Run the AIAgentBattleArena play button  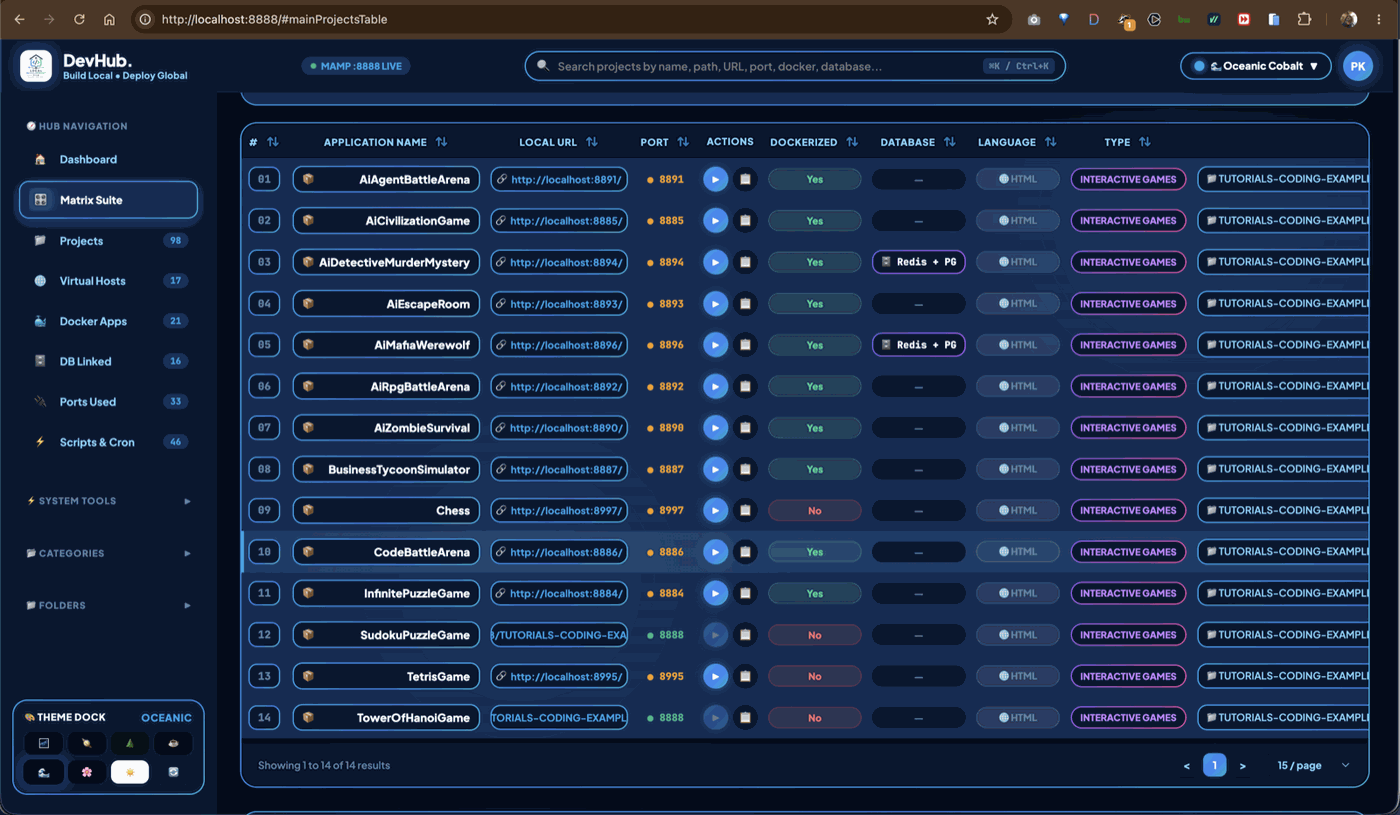click(715, 180)
